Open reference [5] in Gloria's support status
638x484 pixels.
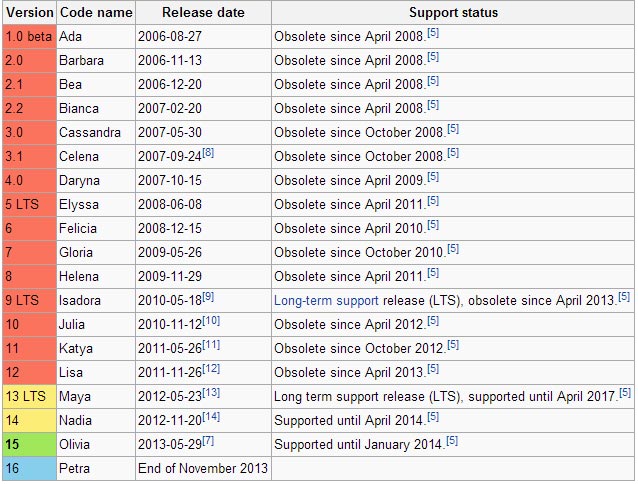[x=452, y=248]
